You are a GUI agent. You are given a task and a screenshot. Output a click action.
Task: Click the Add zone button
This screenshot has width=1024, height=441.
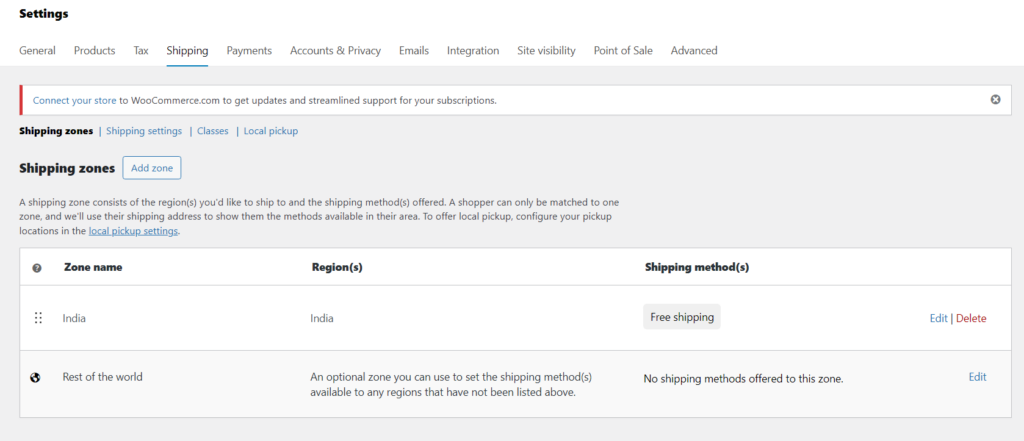pyautogui.click(x=152, y=168)
